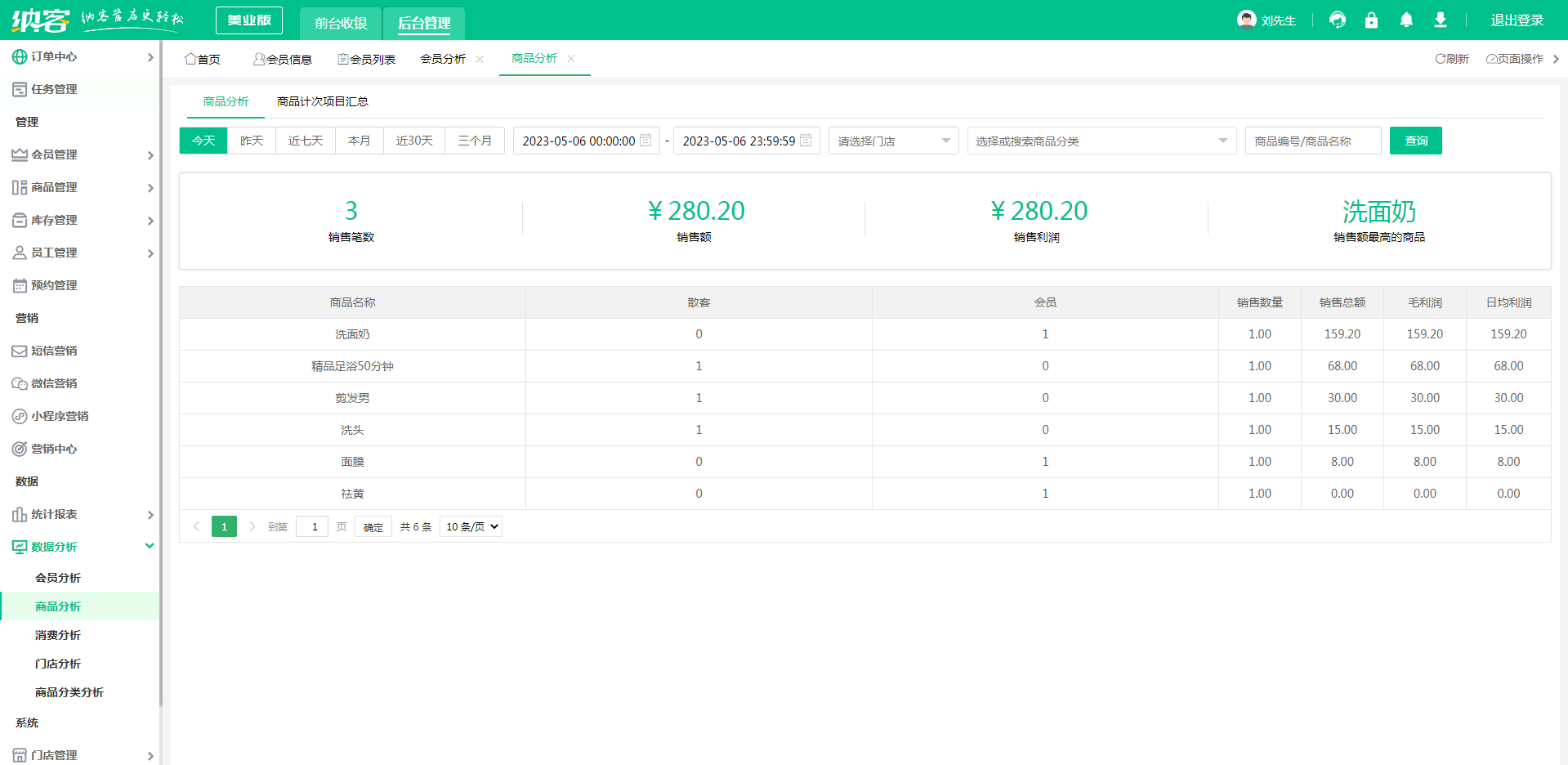Switch to the 前台收银 top tab
Viewport: 1568px width, 765px height.
click(341, 23)
